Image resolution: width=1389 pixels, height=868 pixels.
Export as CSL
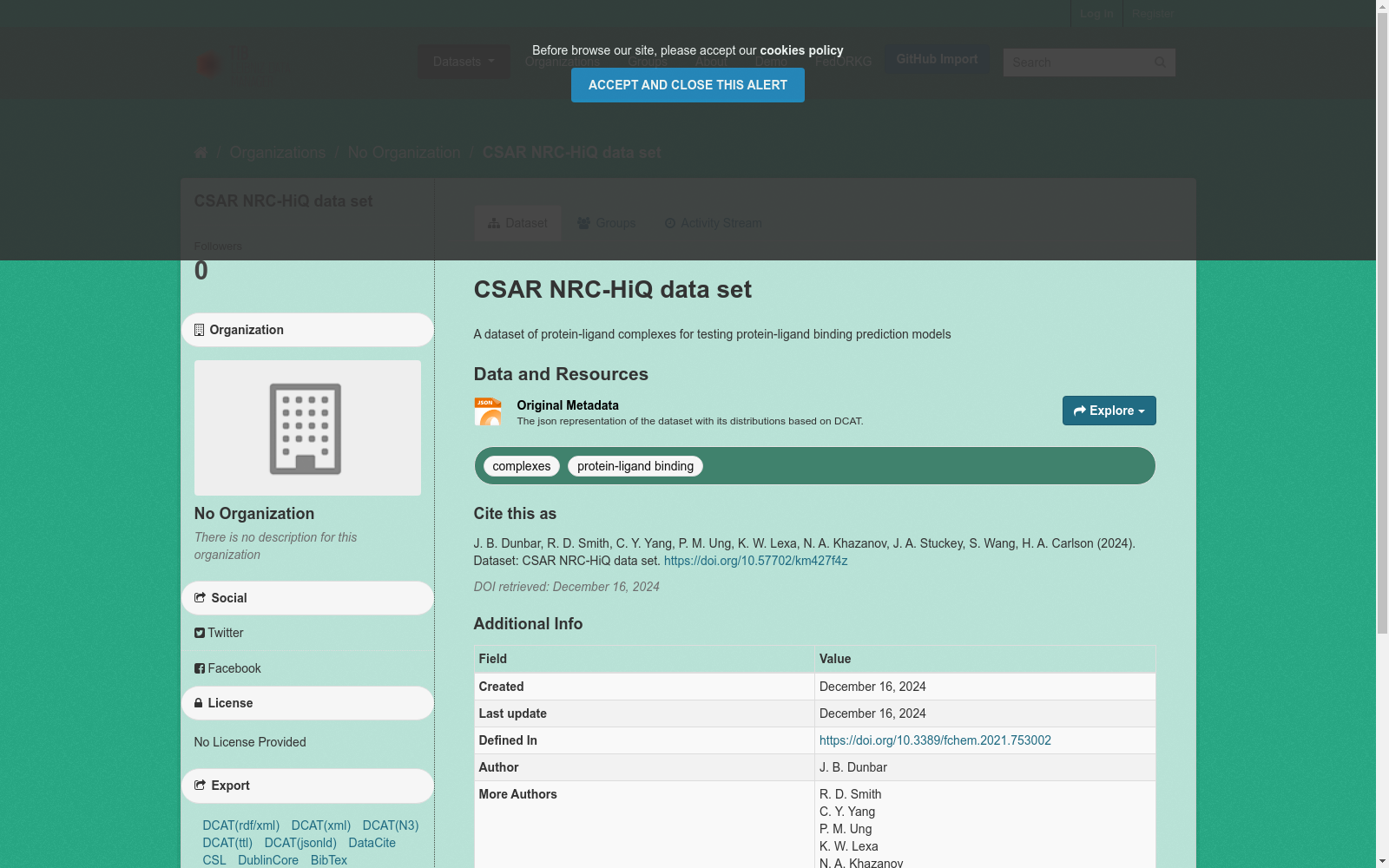(214, 860)
